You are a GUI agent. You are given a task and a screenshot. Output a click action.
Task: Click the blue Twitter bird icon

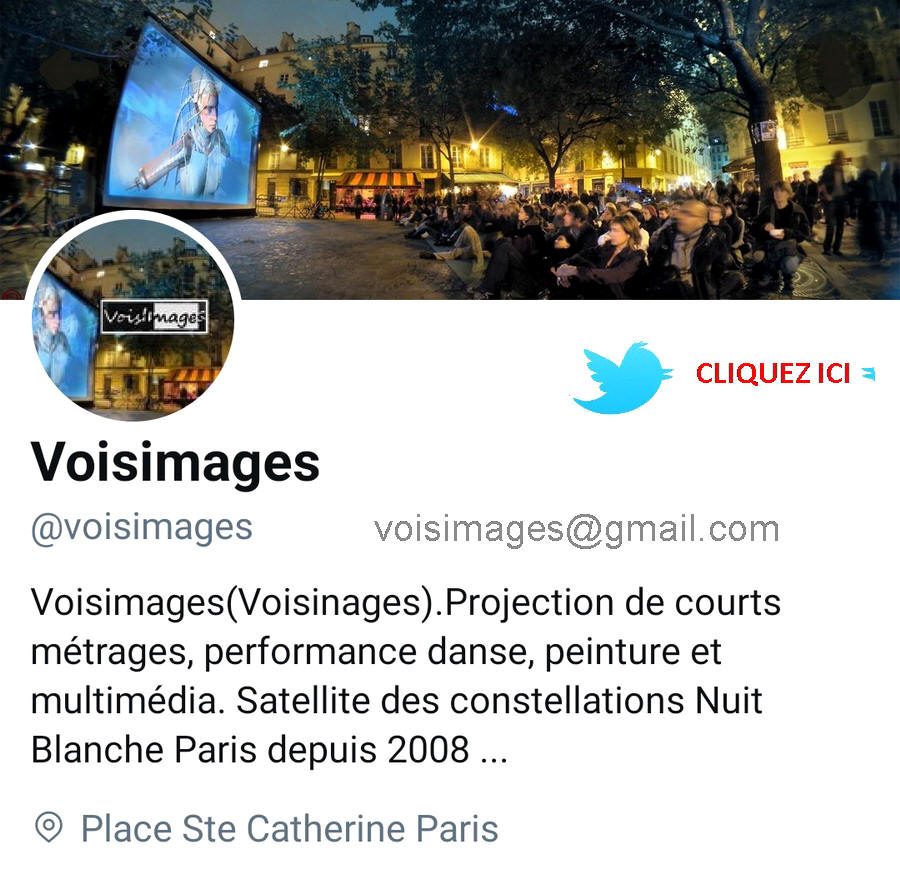[623, 378]
